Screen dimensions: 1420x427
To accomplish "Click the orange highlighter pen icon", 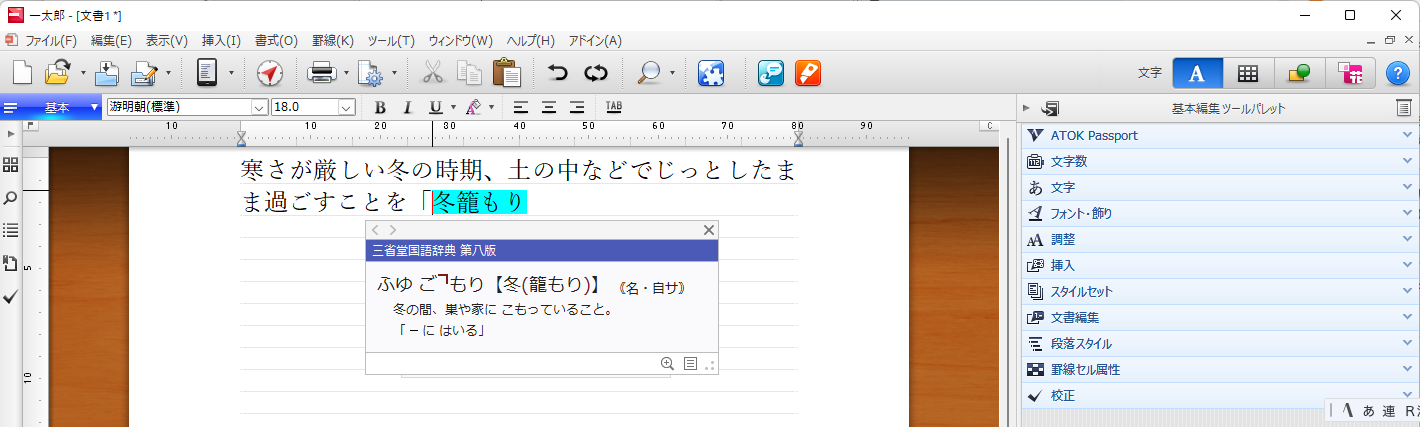I will point(808,73).
